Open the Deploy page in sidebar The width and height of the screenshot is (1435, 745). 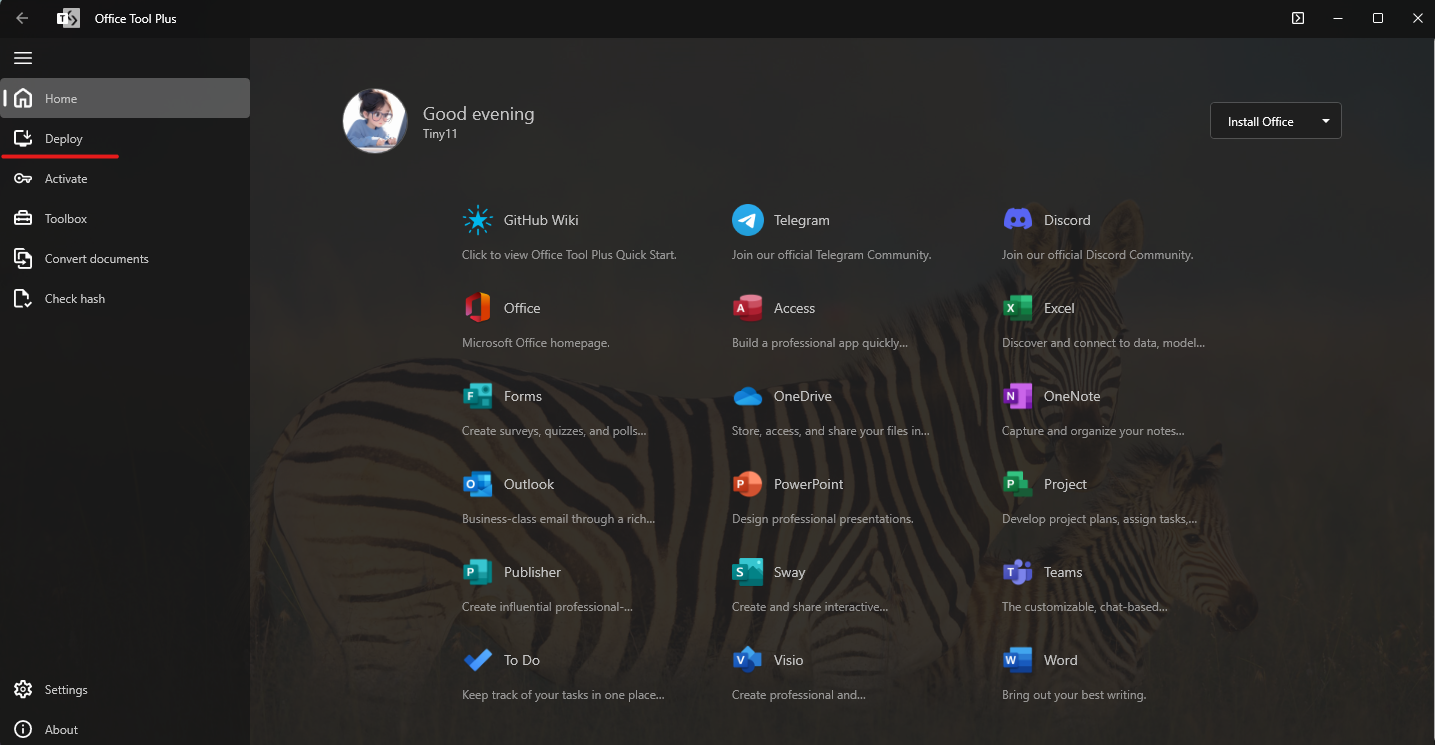[x=64, y=139]
